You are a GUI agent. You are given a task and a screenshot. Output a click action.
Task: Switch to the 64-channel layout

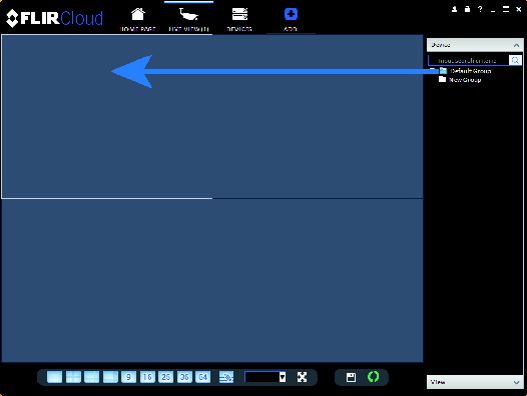tap(203, 377)
